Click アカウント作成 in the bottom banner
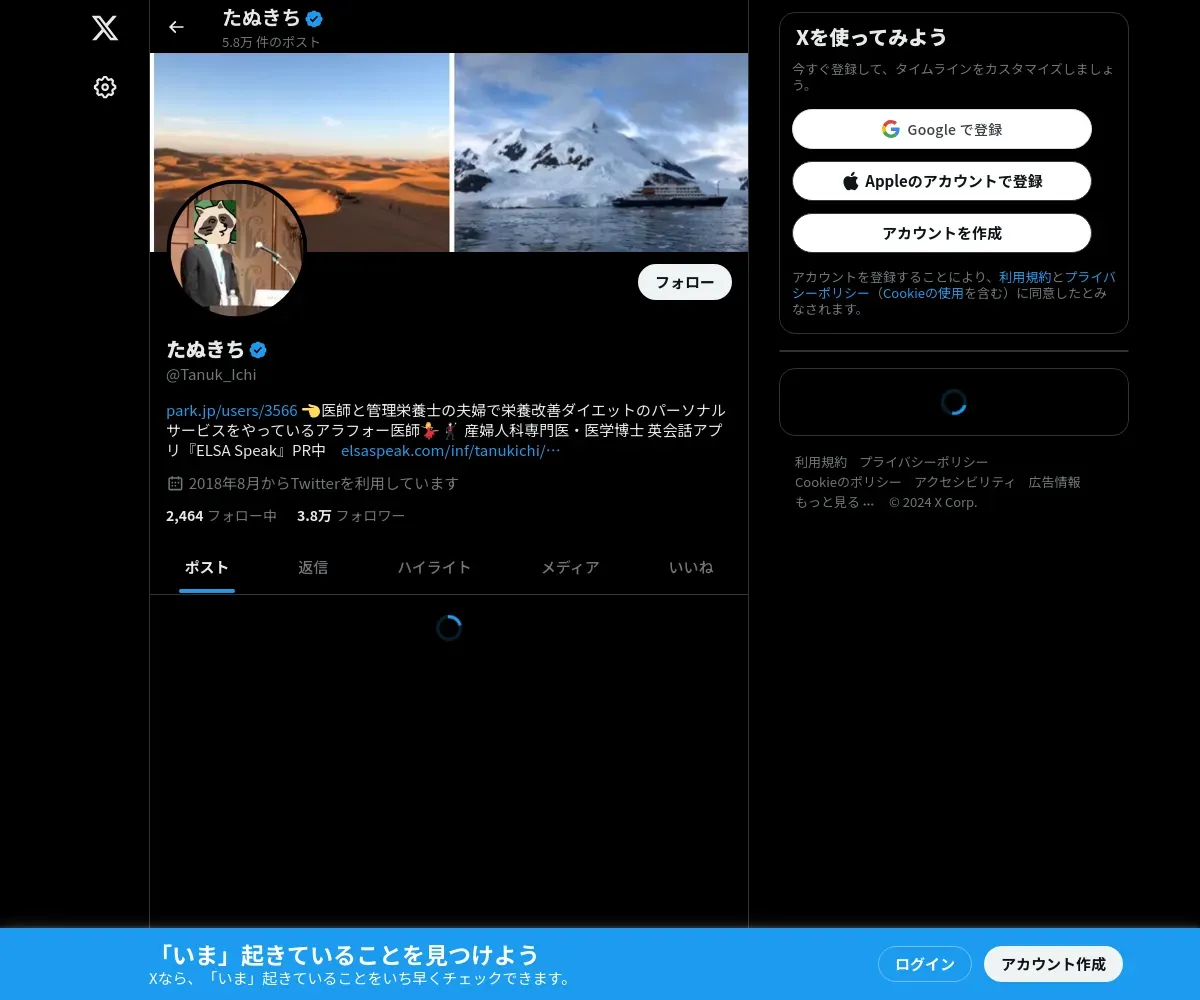This screenshot has height=1000, width=1200. [1054, 964]
